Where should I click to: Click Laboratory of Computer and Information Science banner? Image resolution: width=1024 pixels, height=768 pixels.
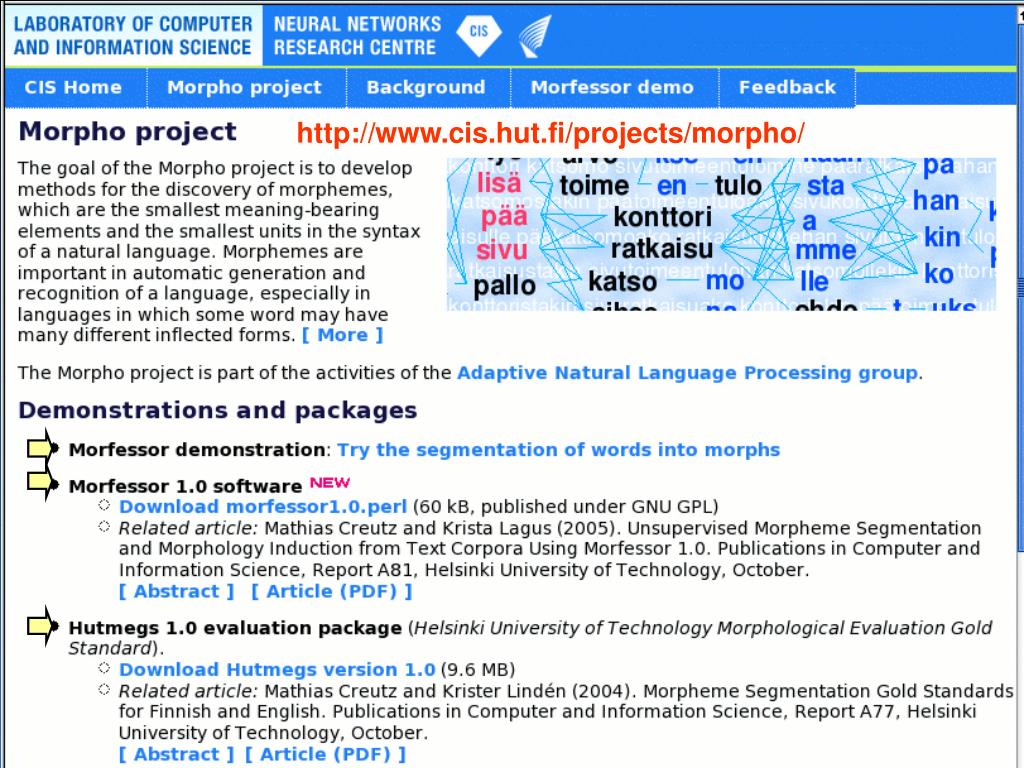point(133,35)
